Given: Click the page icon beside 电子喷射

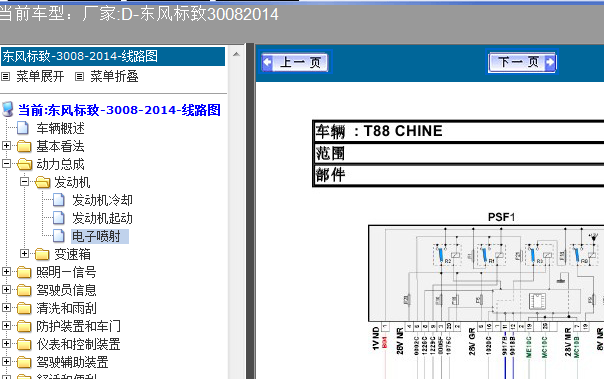Looking at the screenshot, I should pyautogui.click(x=59, y=236).
